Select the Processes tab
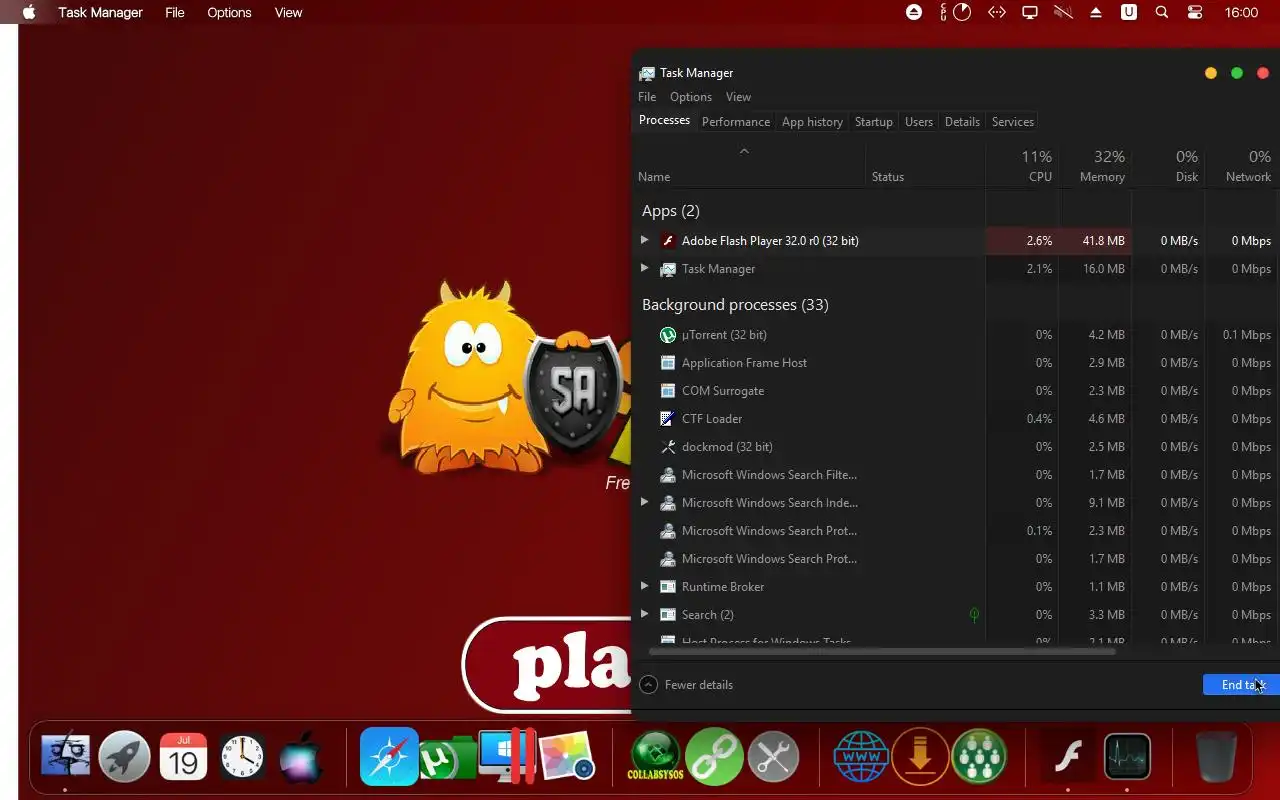Image resolution: width=1280 pixels, height=800 pixels. [x=664, y=120]
